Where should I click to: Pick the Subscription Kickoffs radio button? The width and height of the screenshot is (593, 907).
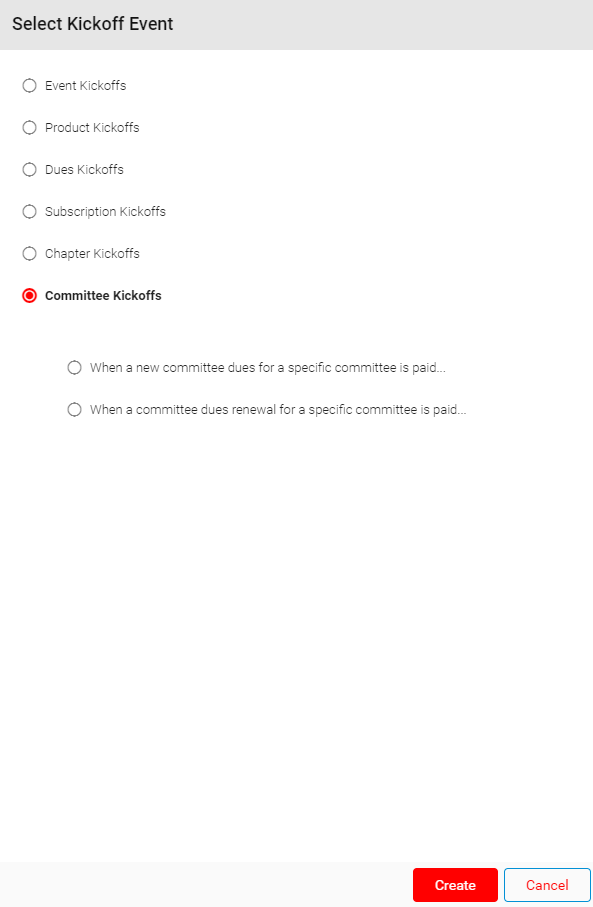coord(30,212)
